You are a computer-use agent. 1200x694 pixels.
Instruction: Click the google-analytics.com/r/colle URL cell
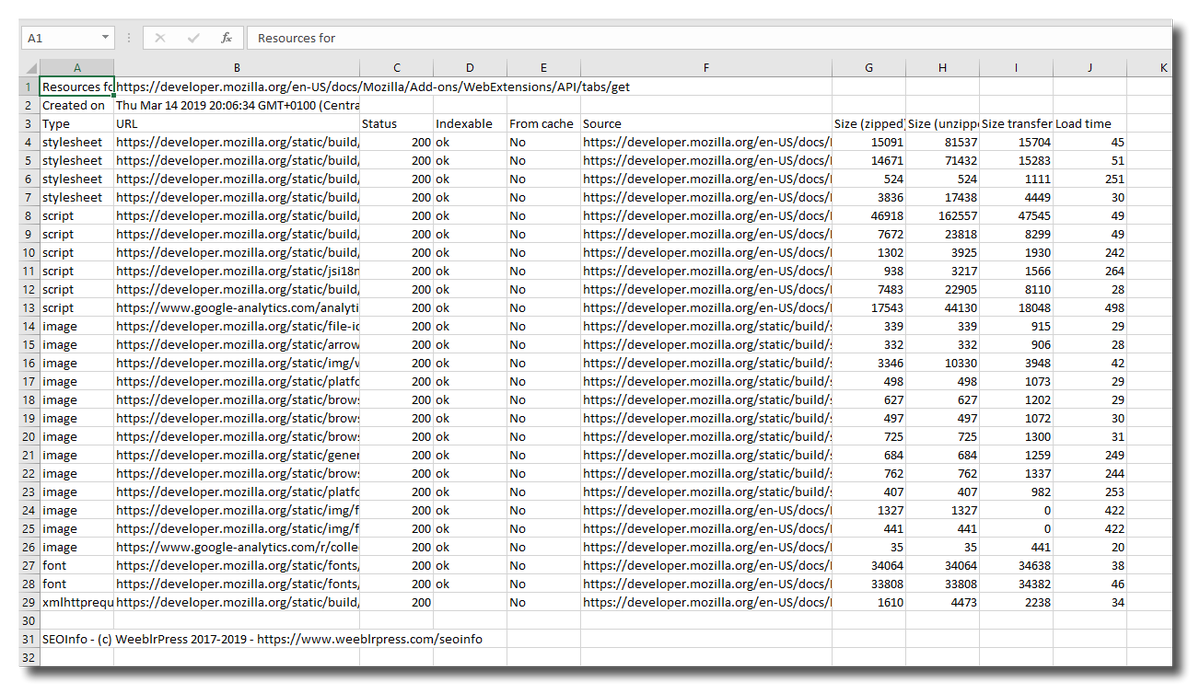[237, 547]
